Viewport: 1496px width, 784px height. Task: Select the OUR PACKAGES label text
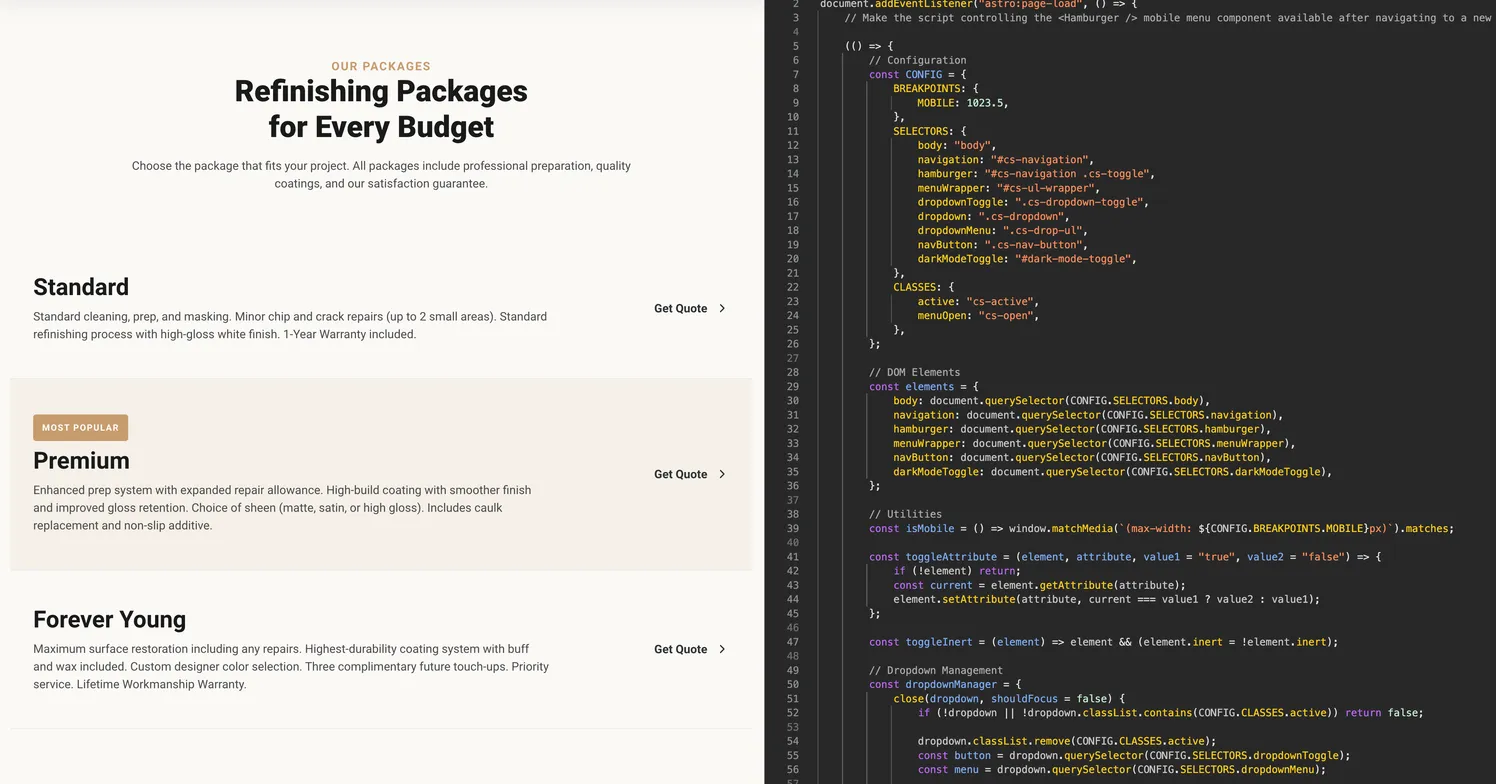click(x=380, y=66)
